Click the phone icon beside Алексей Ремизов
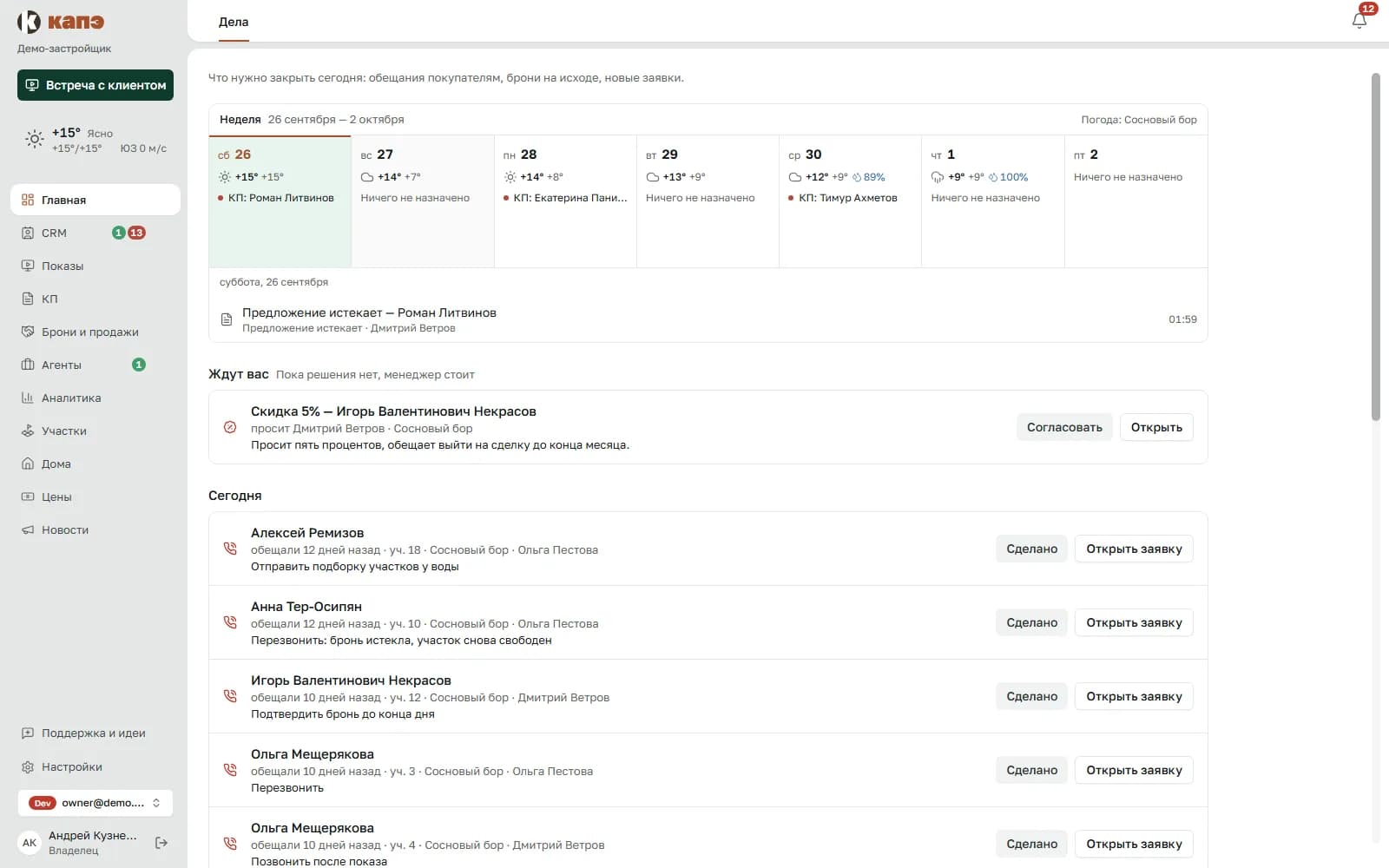Image resolution: width=1389 pixels, height=868 pixels. click(230, 549)
